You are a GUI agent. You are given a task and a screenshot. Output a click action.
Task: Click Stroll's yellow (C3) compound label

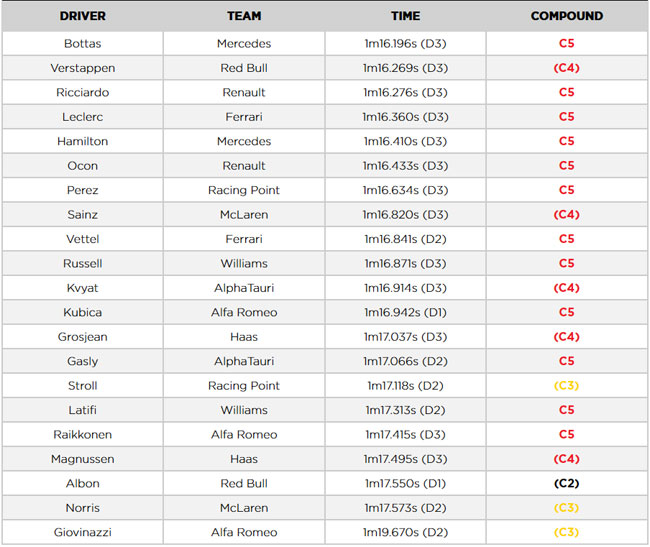567,386
